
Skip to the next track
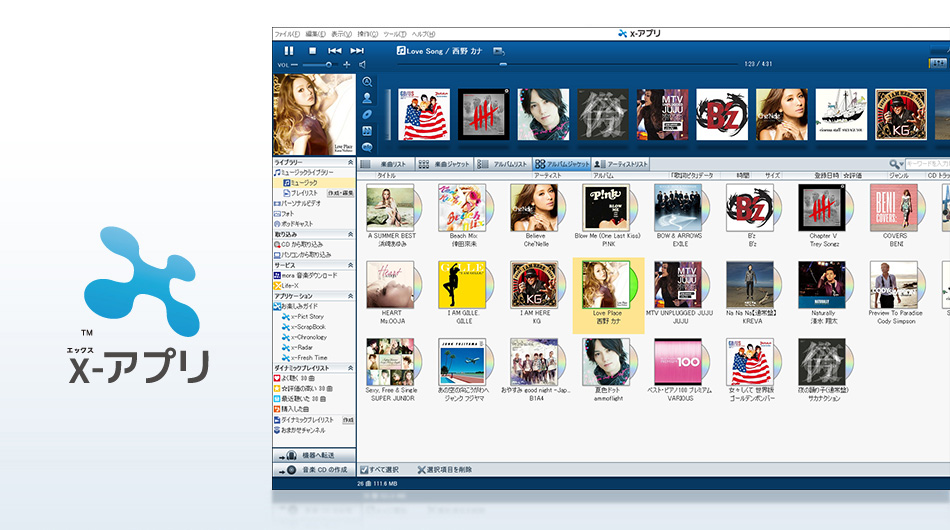(357, 50)
